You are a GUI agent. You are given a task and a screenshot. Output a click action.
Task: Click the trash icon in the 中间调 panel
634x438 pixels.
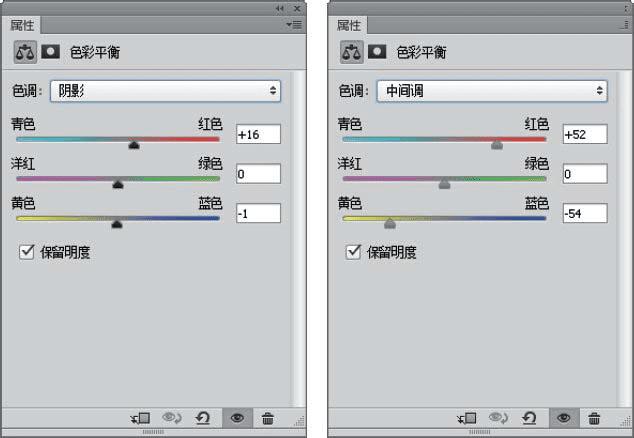coord(594,418)
